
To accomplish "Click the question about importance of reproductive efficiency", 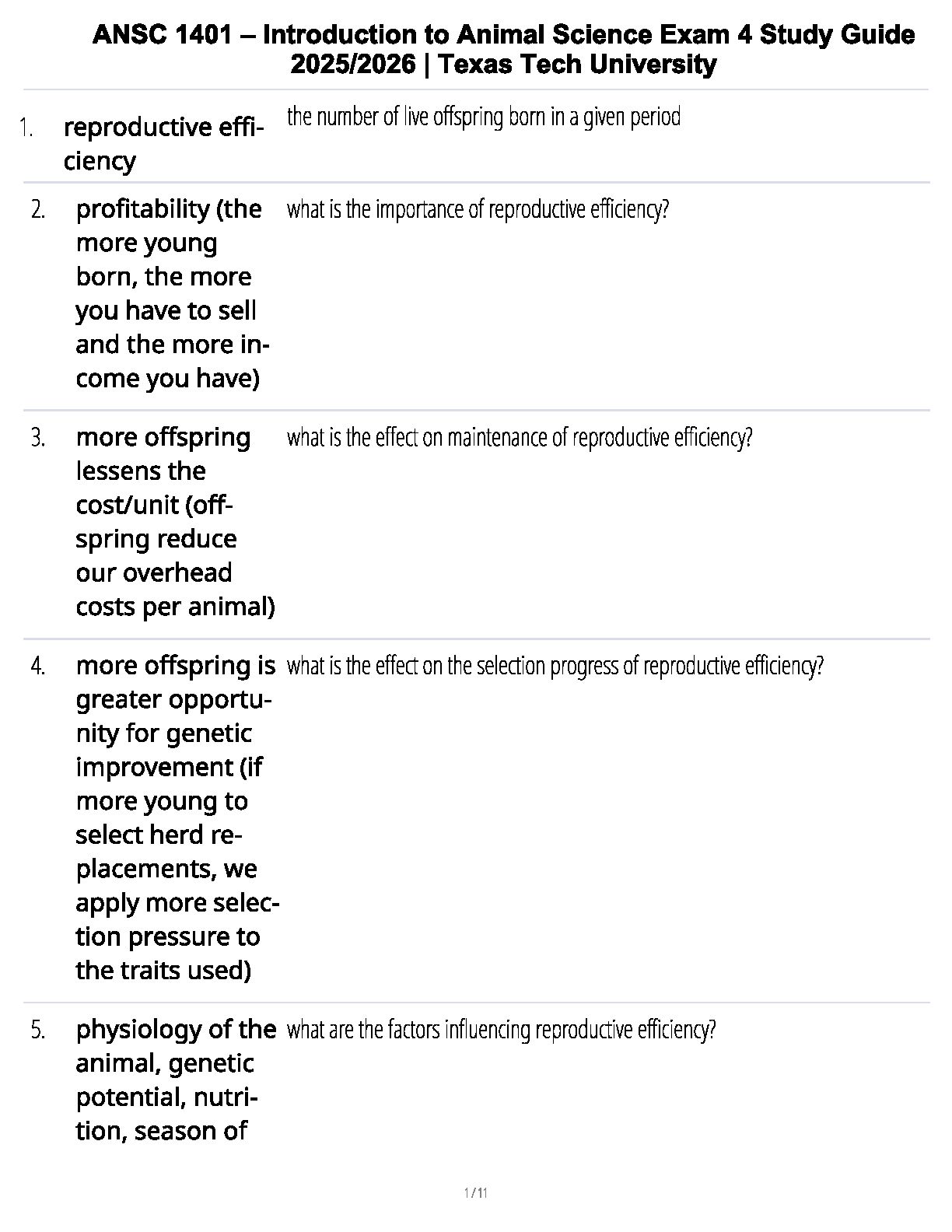I will coord(478,210).
